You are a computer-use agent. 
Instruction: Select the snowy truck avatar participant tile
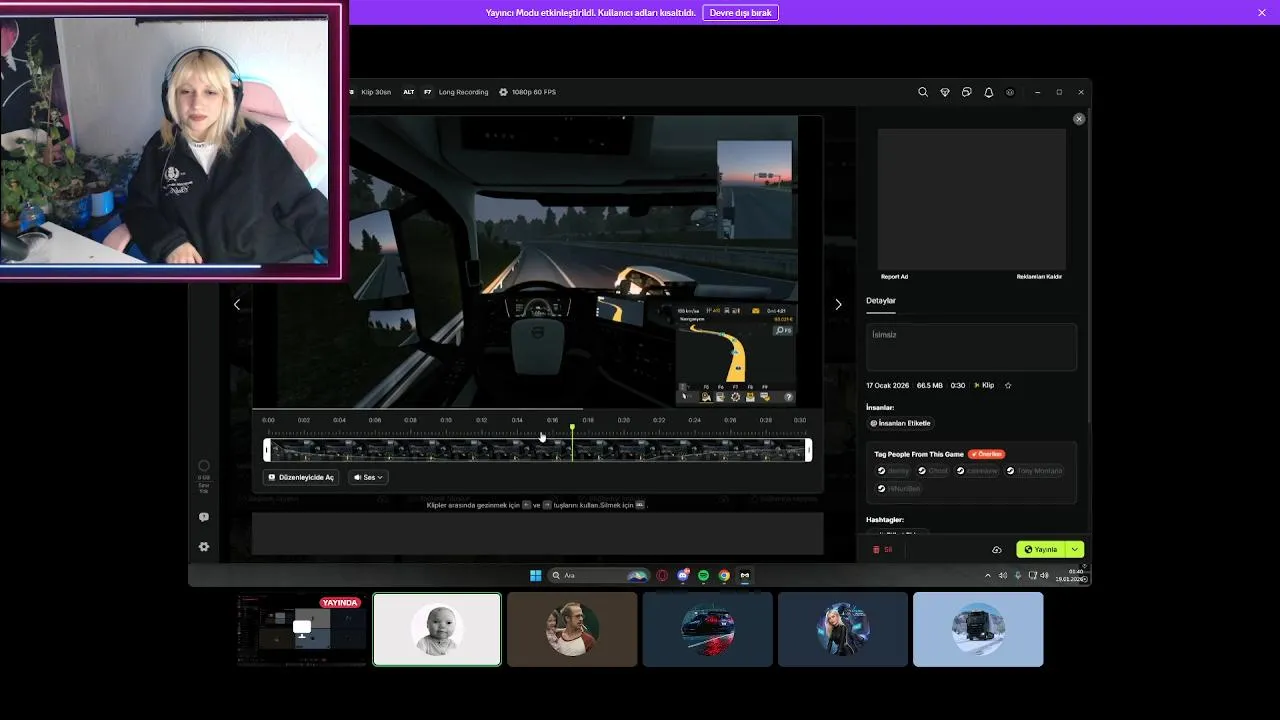click(978, 629)
